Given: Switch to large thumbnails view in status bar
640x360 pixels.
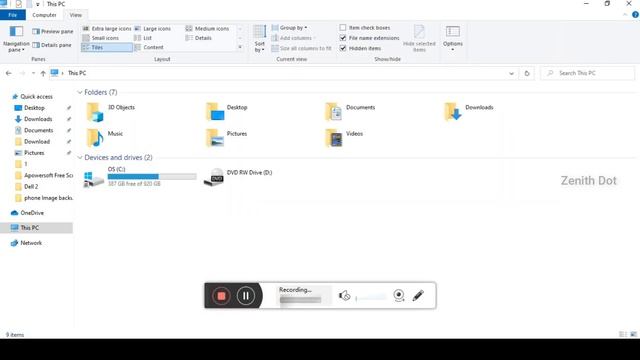Looking at the screenshot, I should (633, 334).
